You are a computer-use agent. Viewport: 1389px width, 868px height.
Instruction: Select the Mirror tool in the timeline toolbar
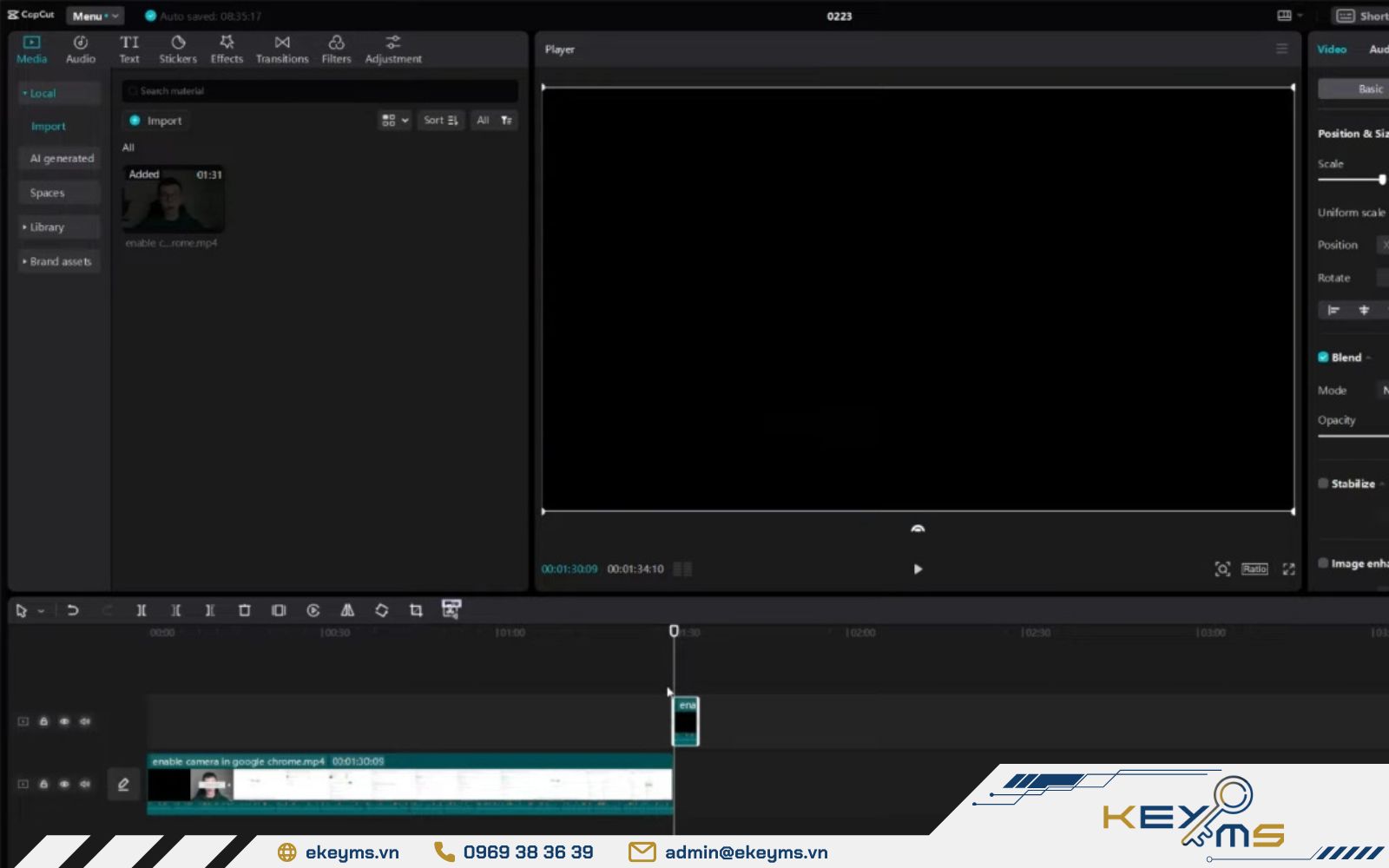[347, 610]
